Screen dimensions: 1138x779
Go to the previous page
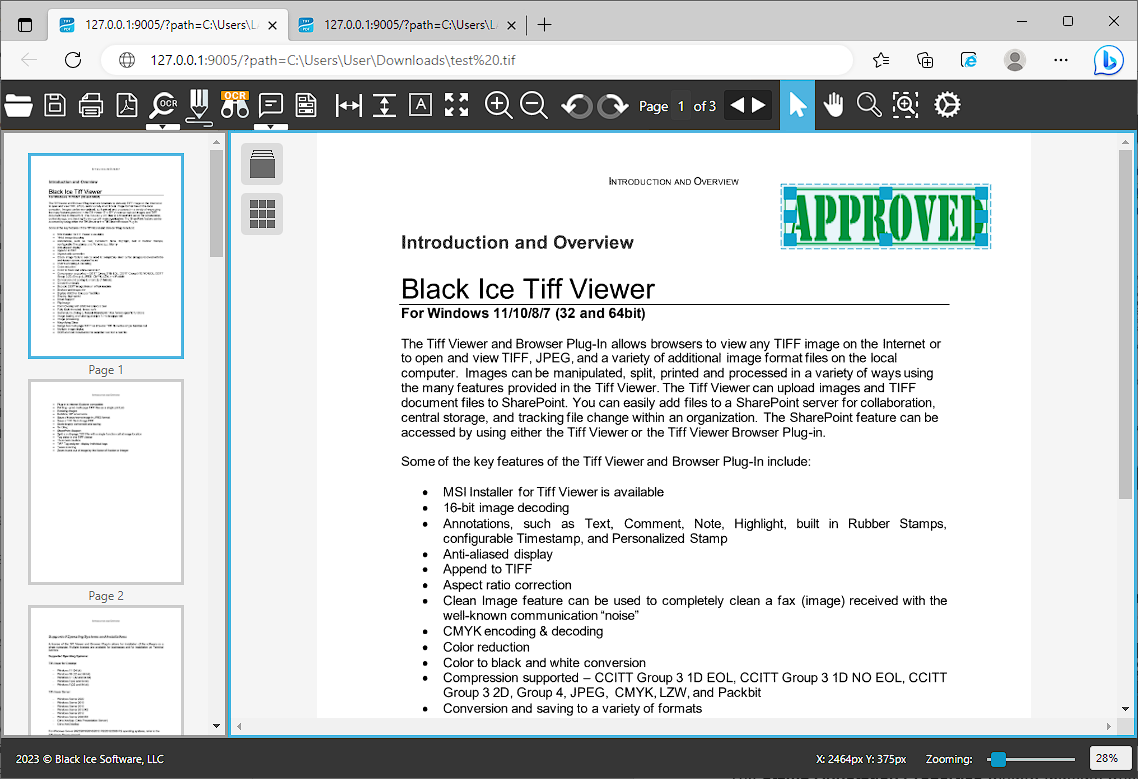[737, 105]
